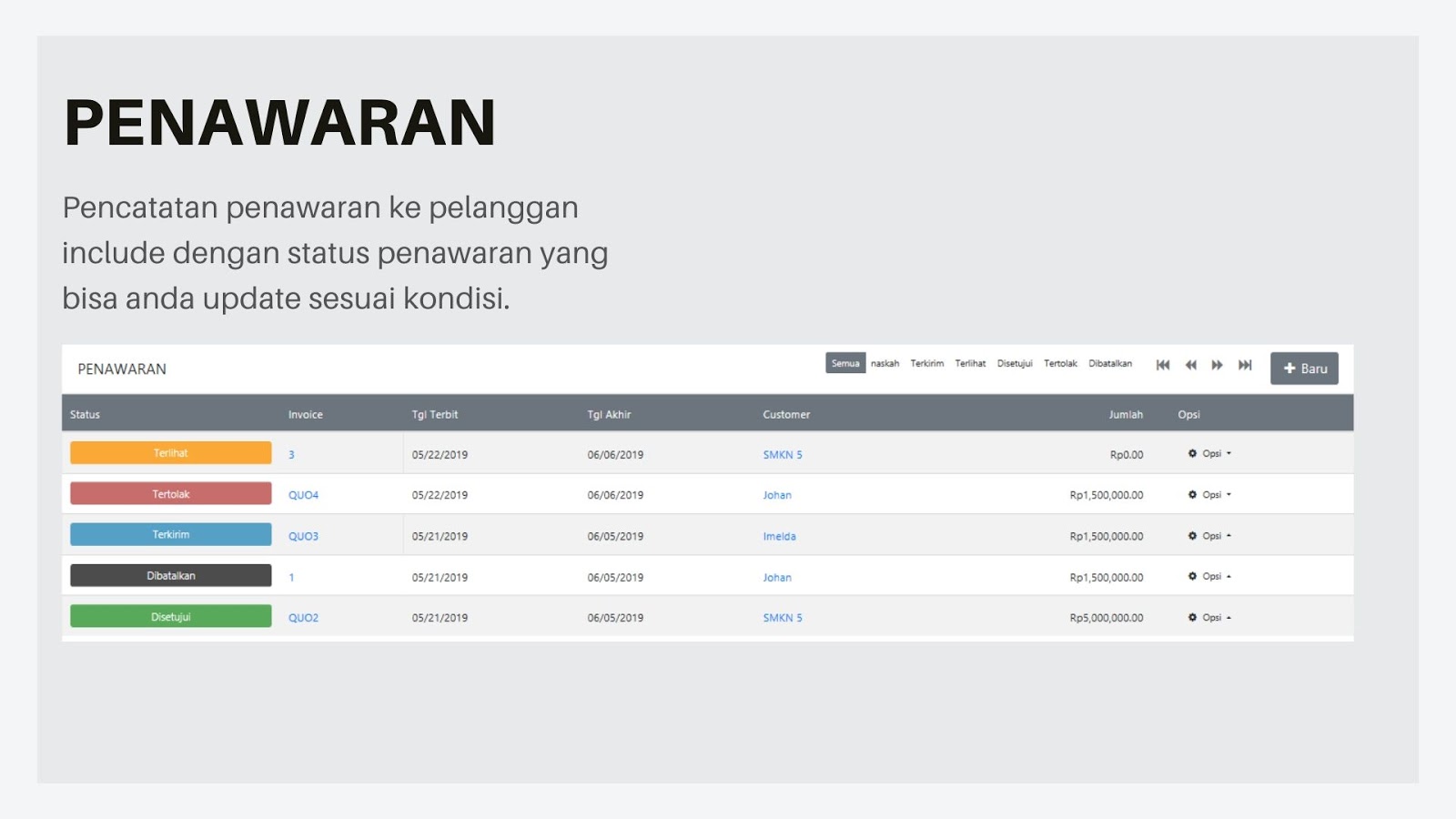The image size is (1456, 819).
Task: Click the Jumlah column header
Action: point(1126,414)
